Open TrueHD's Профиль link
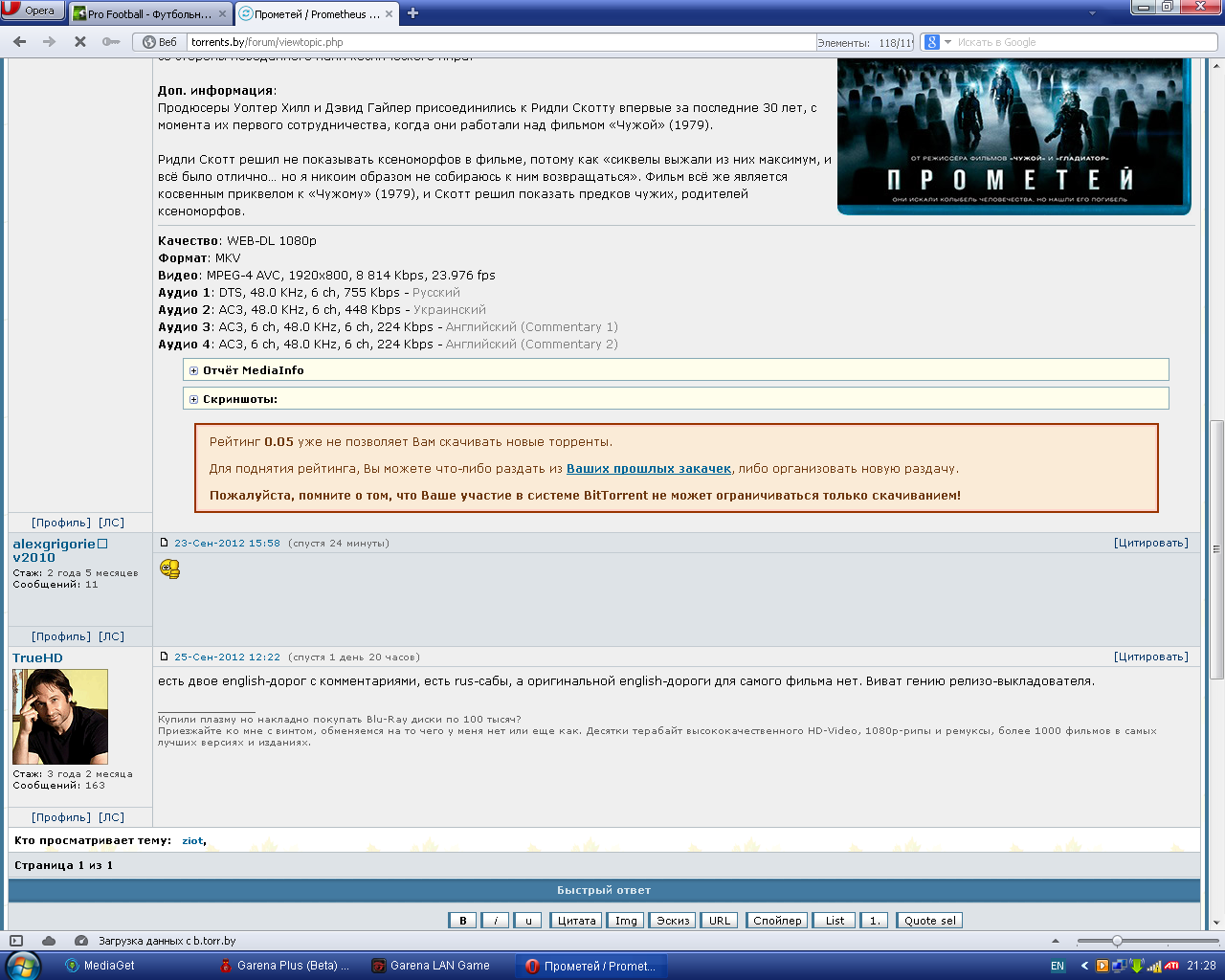 pos(61,817)
